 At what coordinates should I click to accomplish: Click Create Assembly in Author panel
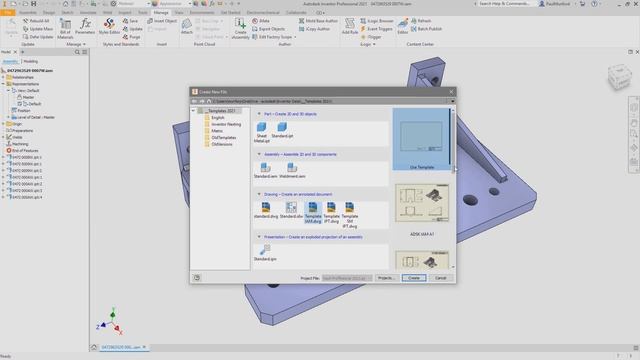pyautogui.click(x=240, y=28)
